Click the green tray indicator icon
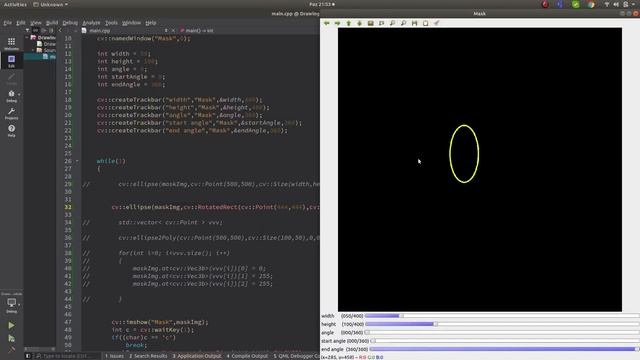The image size is (640, 360). click(576, 4)
